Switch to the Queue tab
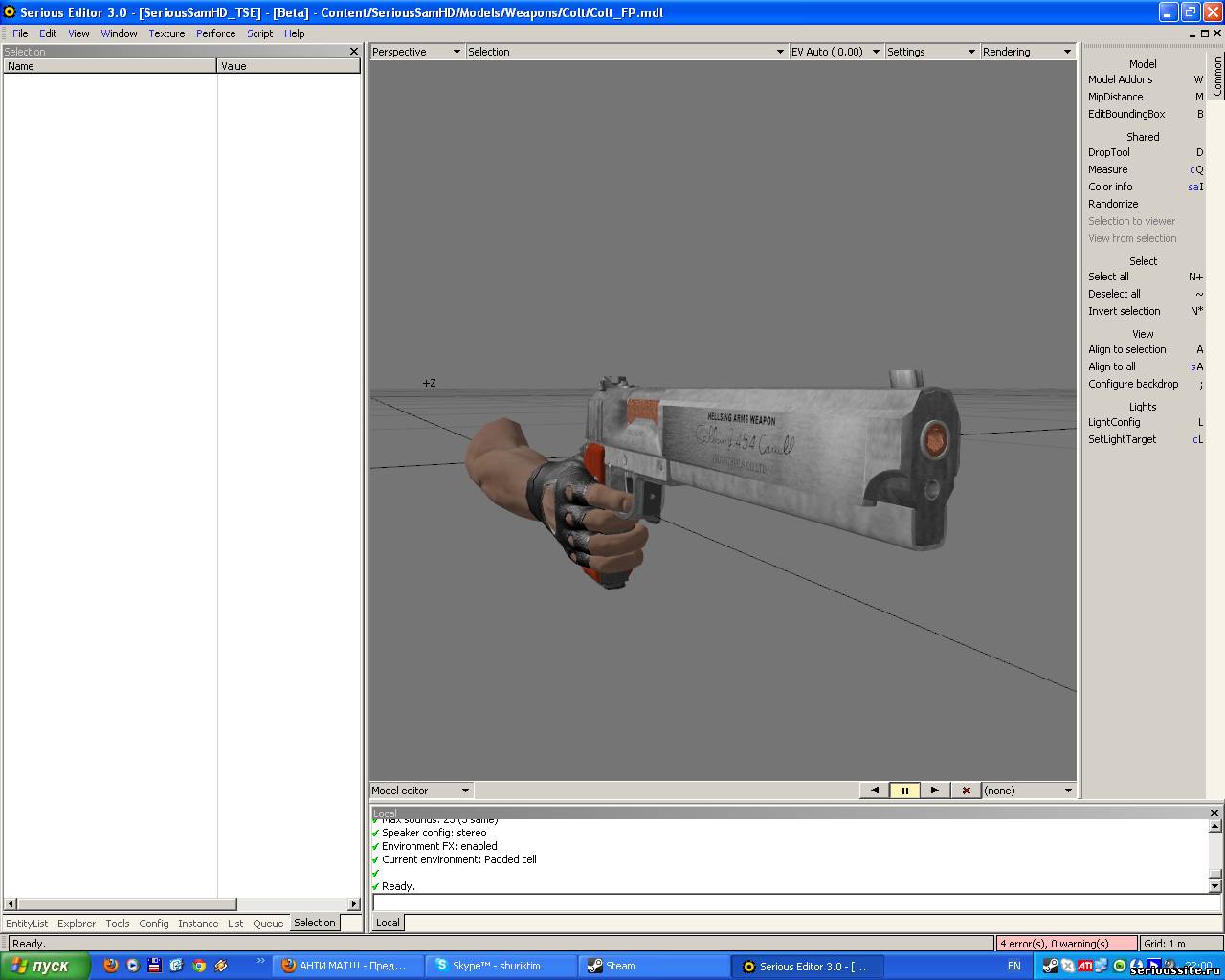Viewport: 1225px width, 980px height. [268, 924]
